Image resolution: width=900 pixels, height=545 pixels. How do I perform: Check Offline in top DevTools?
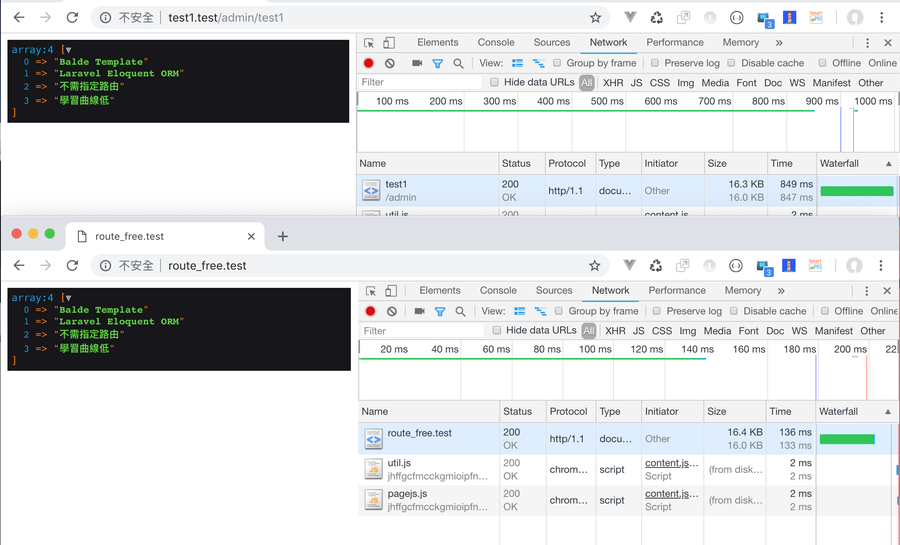tap(823, 63)
